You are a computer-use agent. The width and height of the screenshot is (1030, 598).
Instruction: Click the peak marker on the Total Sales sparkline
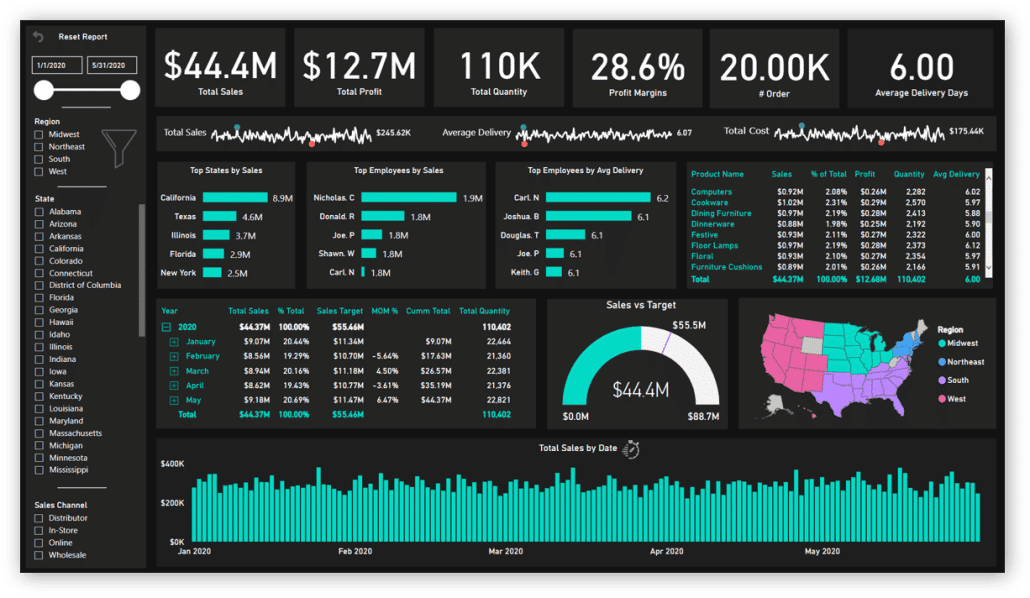click(236, 126)
